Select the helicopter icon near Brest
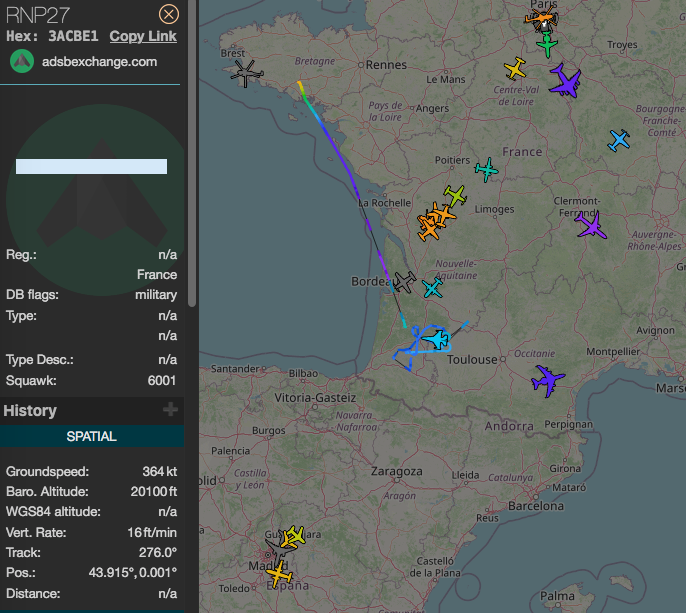Viewport: 686px width, 613px height. pos(246,73)
